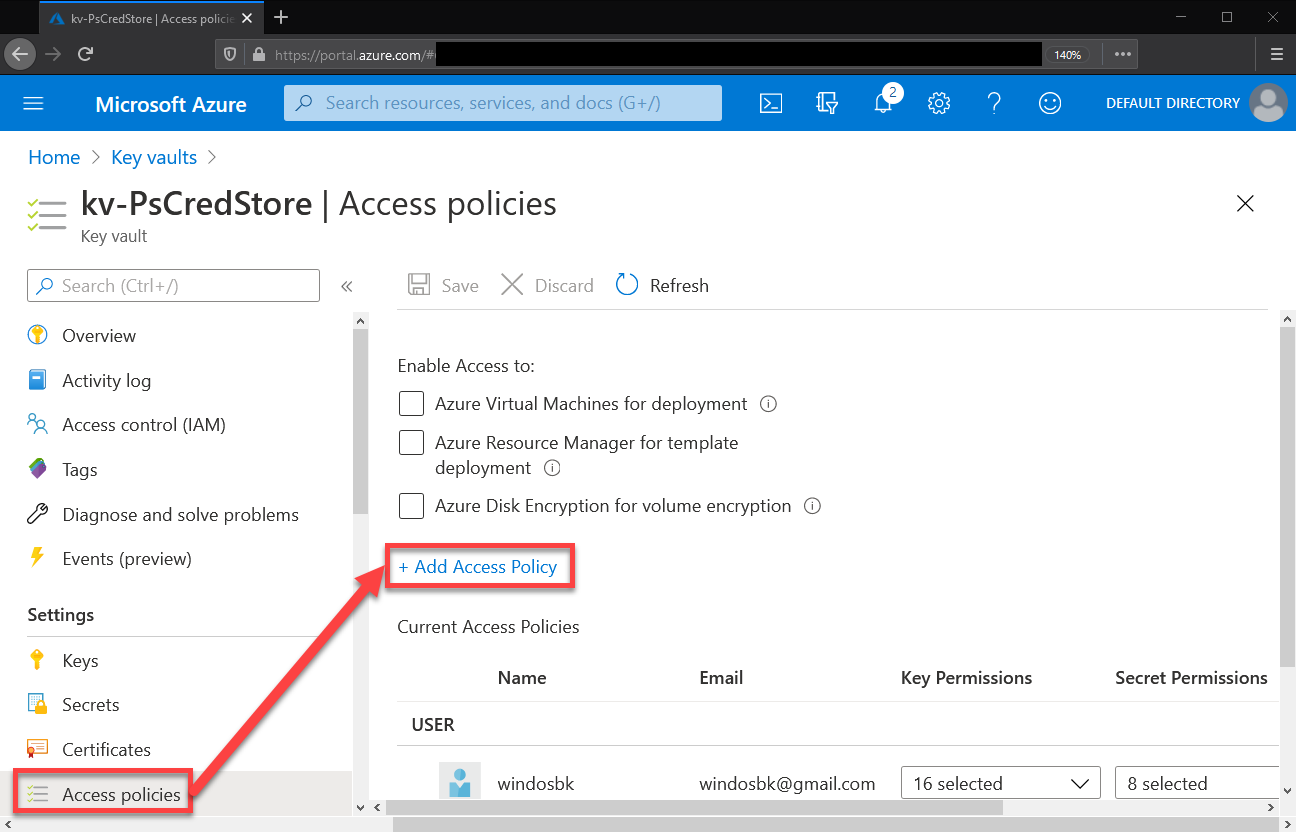
Task: Show info for Azure Virtual Machines deployment
Action: (x=768, y=404)
